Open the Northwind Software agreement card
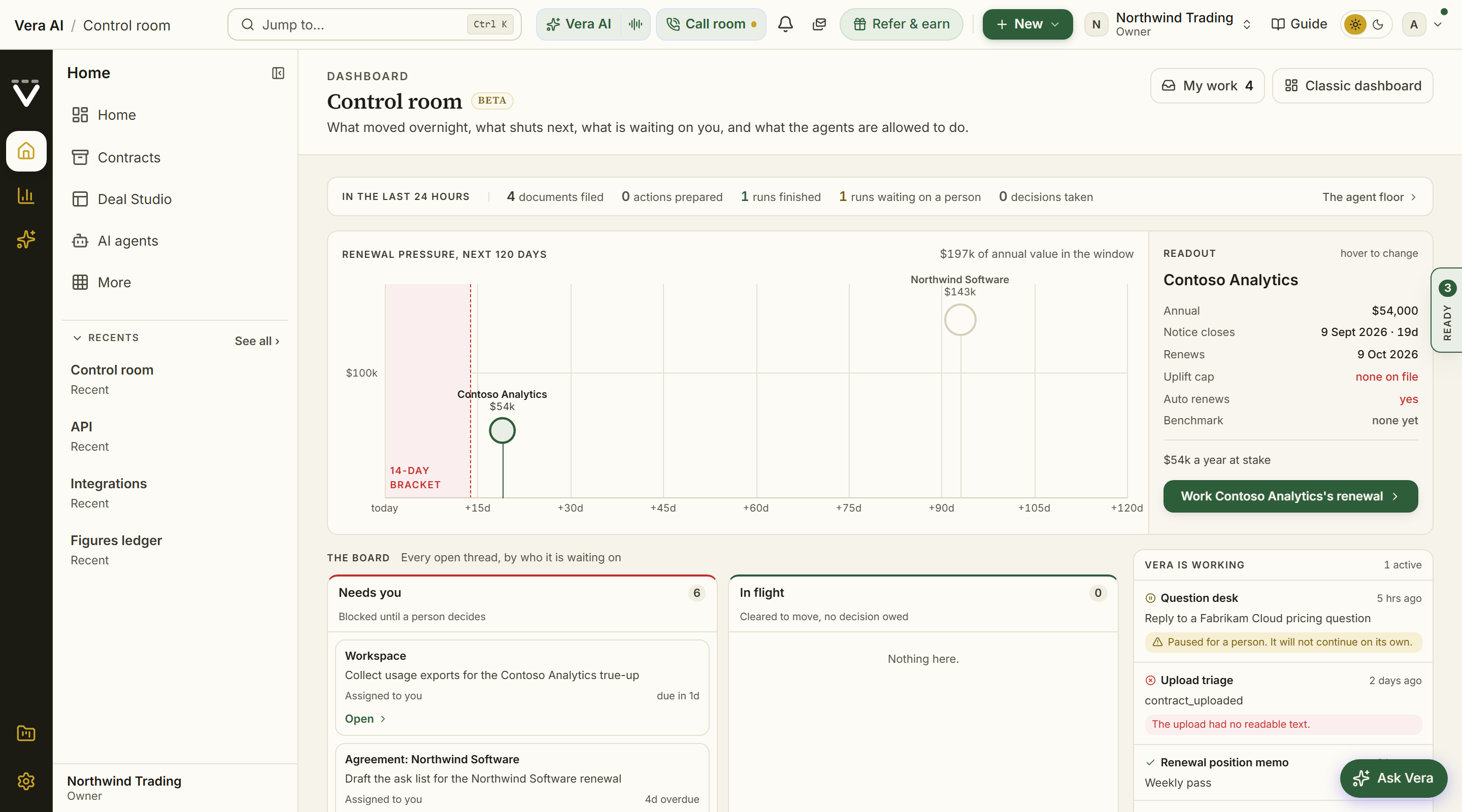Viewport: 1462px width, 812px height. [522, 777]
